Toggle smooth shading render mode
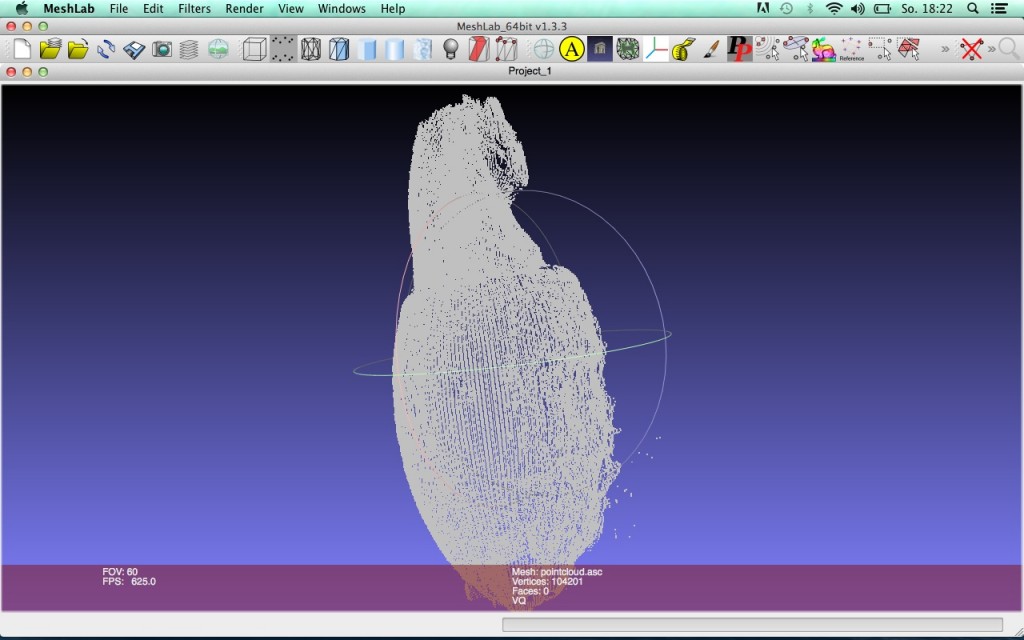This screenshot has height=640, width=1024. point(395,49)
